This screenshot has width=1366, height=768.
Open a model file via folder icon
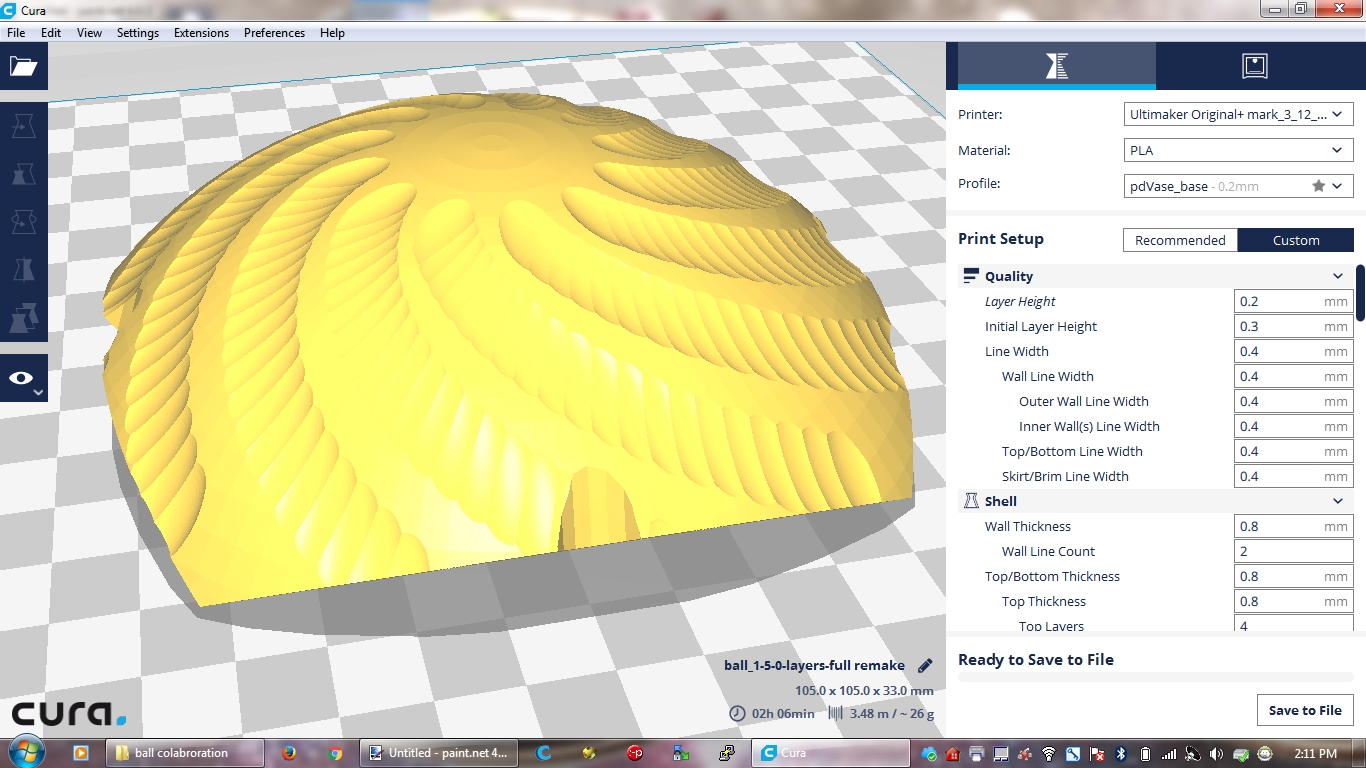23,67
